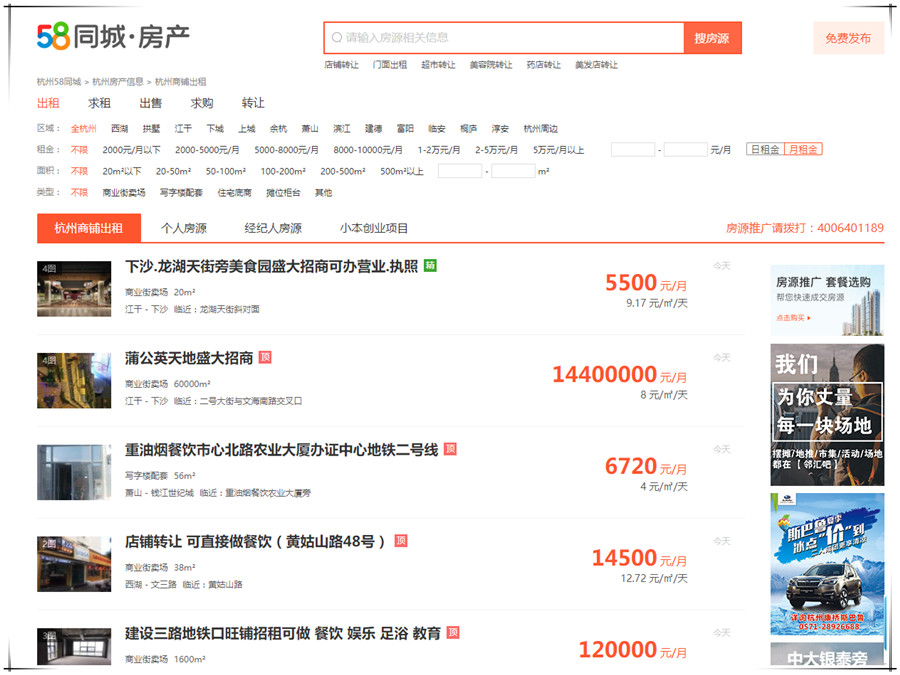900x675 pixels.
Task: Click the 美容院转让 hot search link
Action: pos(491,64)
